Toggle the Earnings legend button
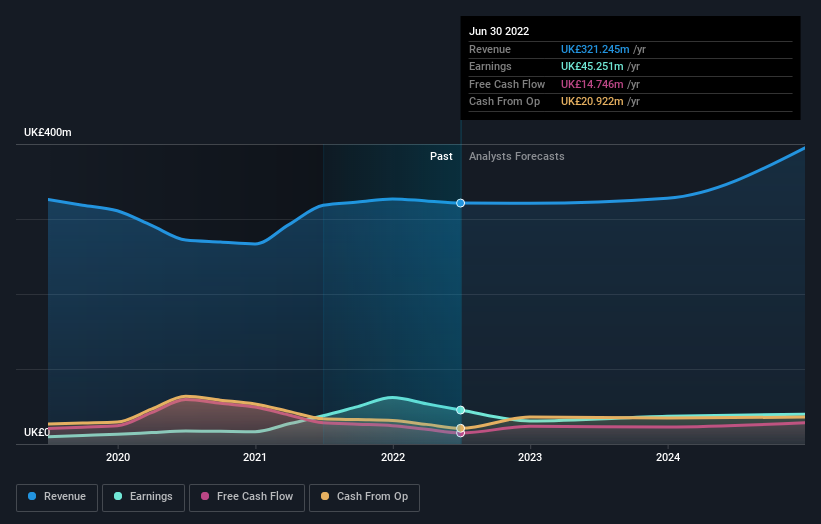This screenshot has height=524, width=821. tap(143, 497)
